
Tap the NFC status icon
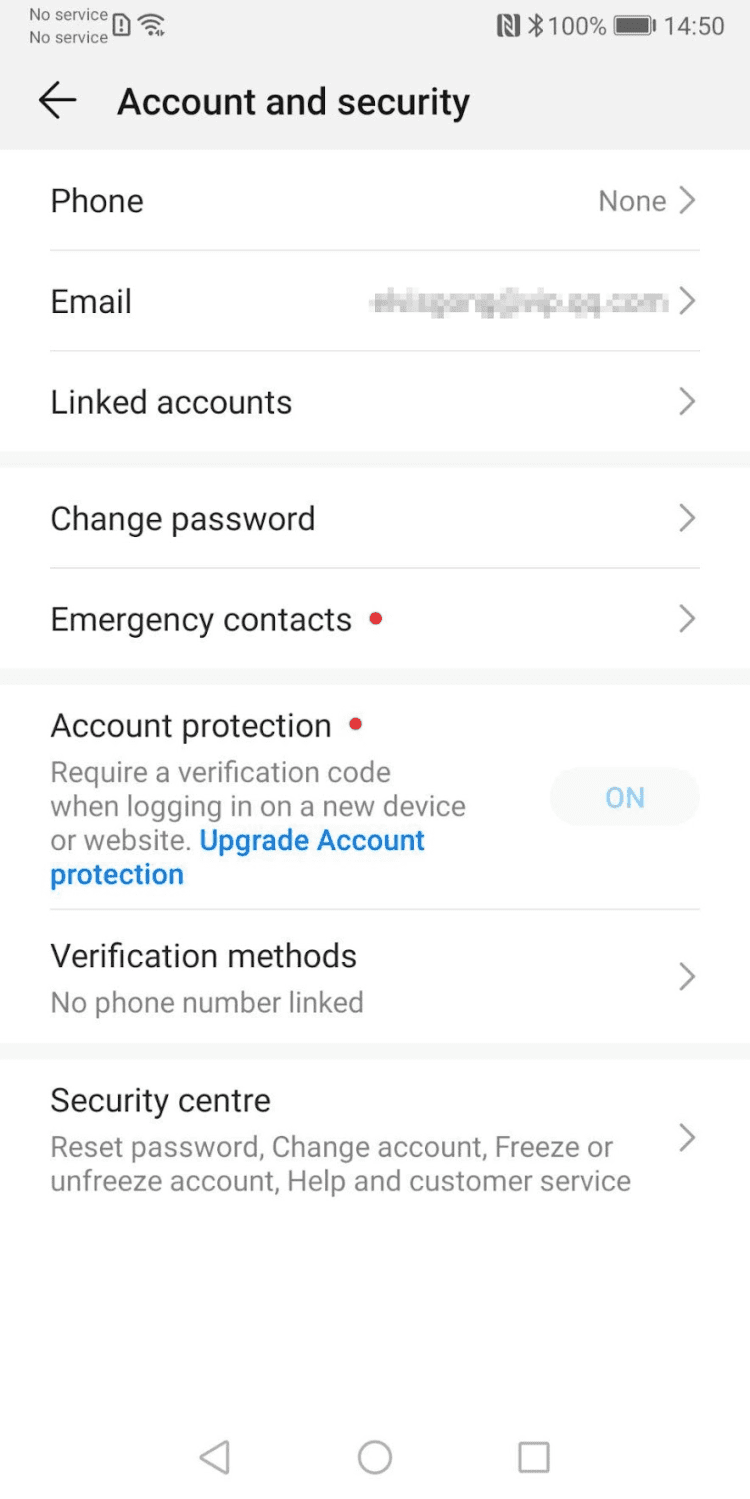click(x=508, y=26)
